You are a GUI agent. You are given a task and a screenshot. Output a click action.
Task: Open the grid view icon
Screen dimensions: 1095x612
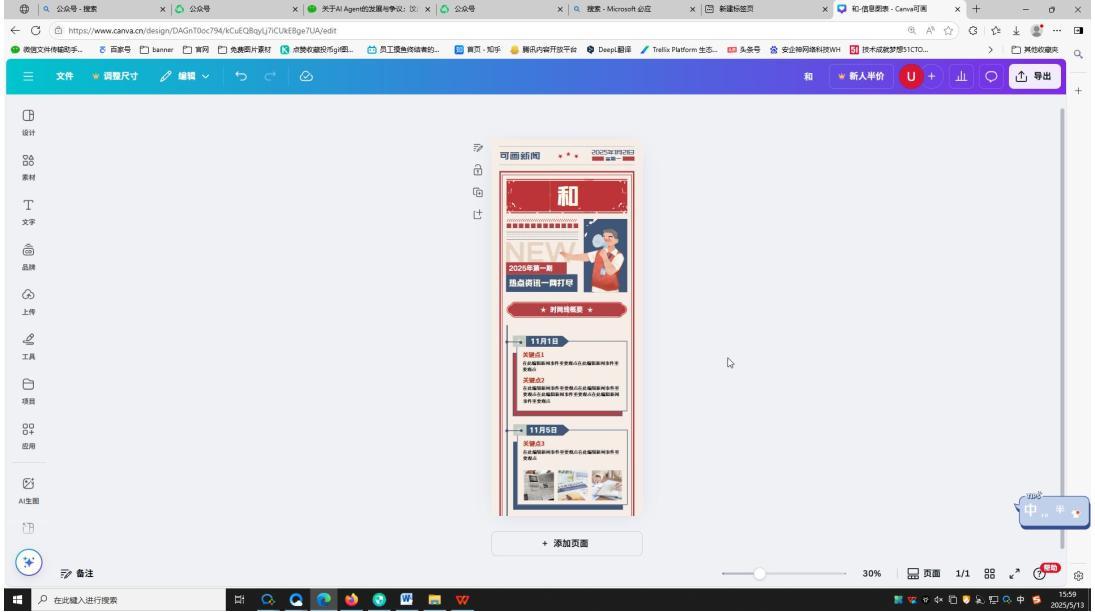(x=990, y=574)
